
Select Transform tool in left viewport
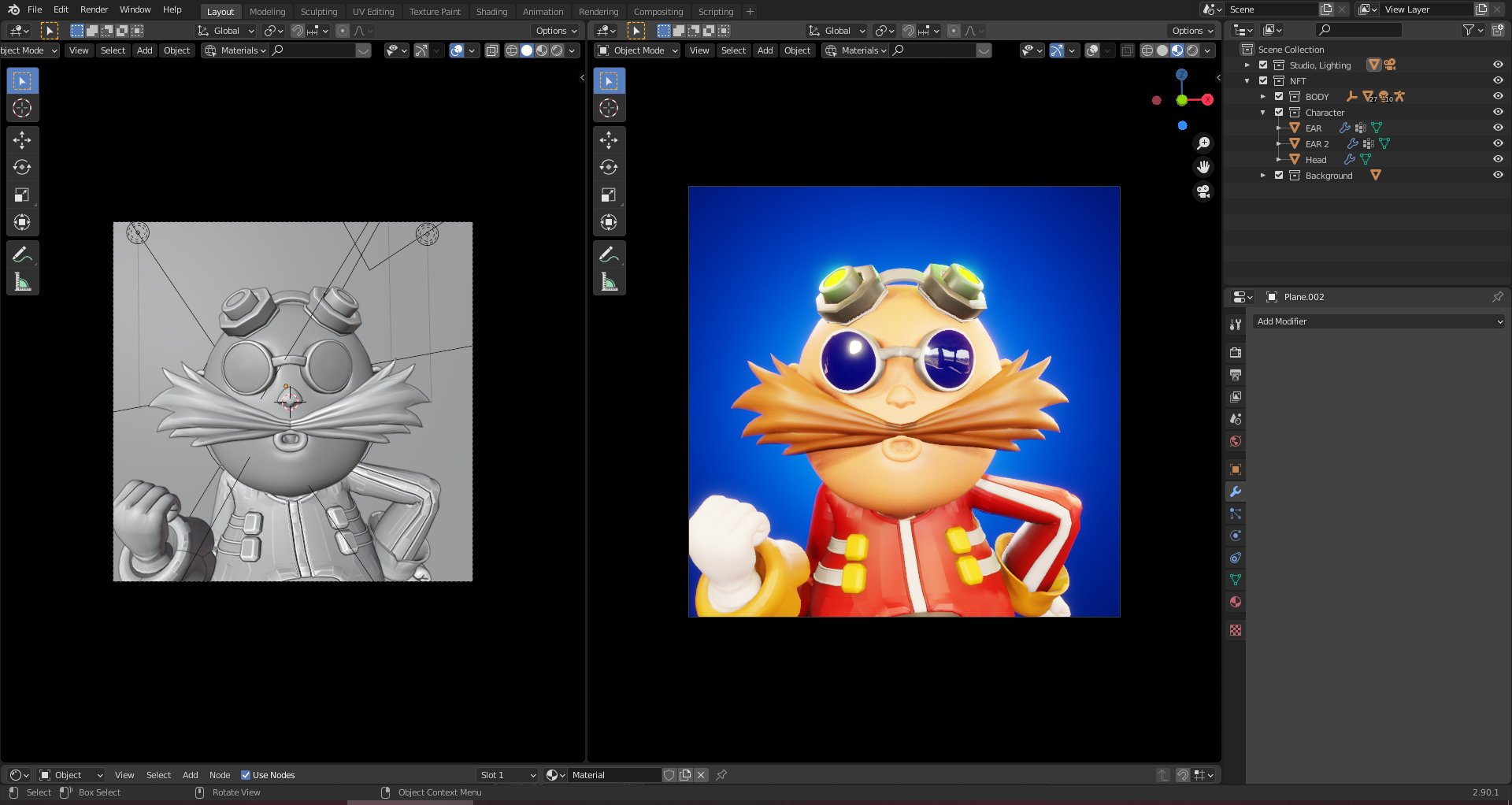pyautogui.click(x=22, y=222)
